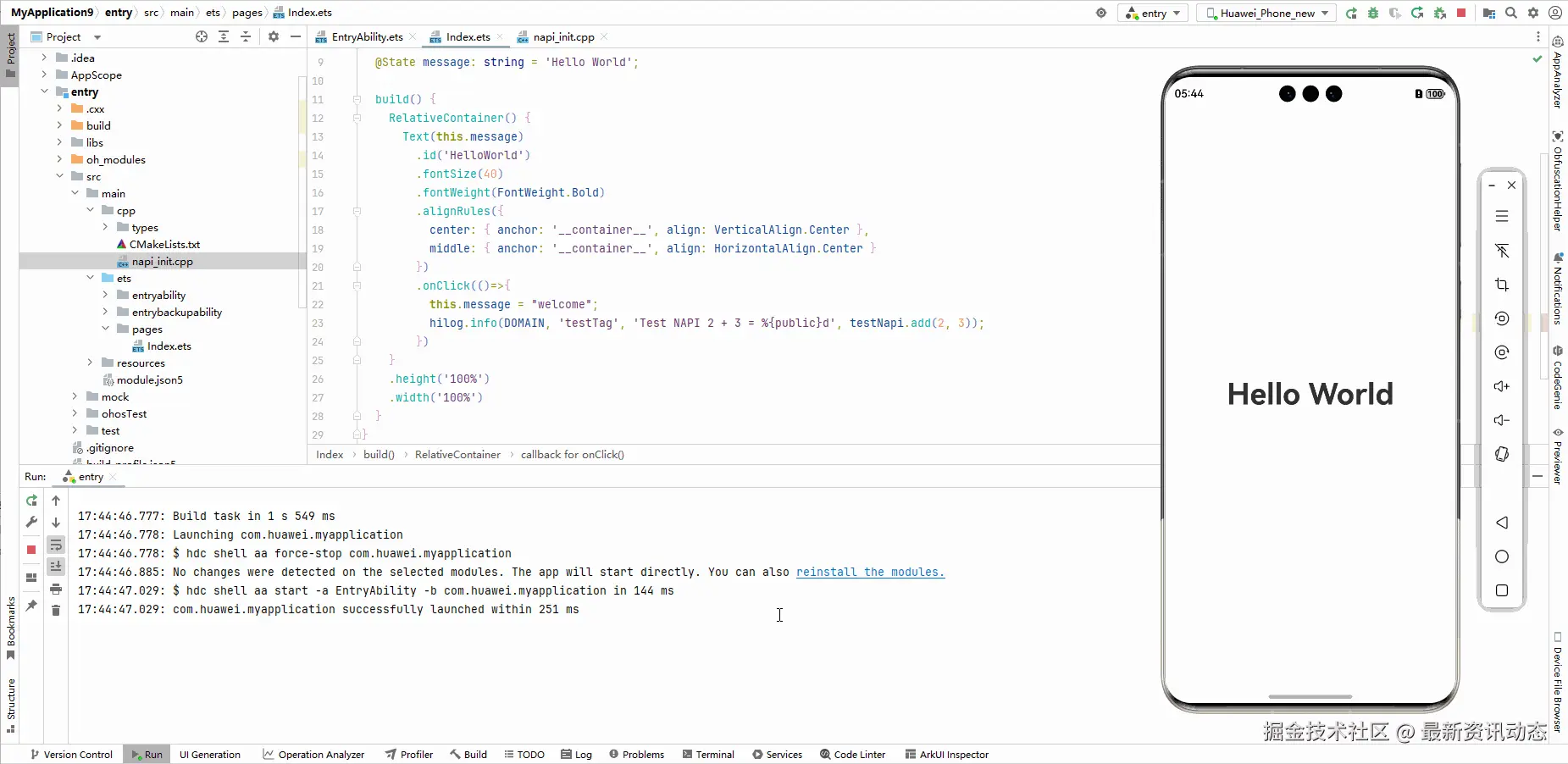Open the editor tabs more-options menu

[x=1538, y=36]
